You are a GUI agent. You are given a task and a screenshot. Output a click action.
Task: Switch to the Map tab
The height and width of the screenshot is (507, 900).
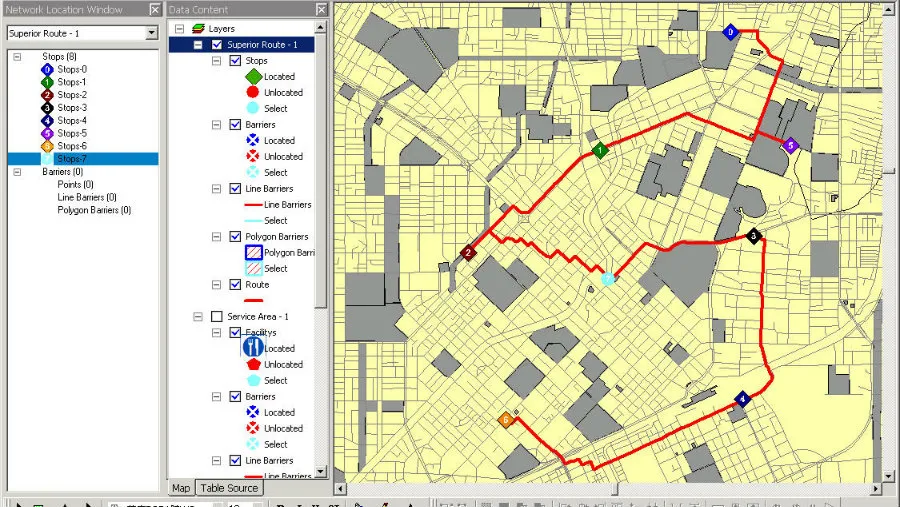coord(181,488)
